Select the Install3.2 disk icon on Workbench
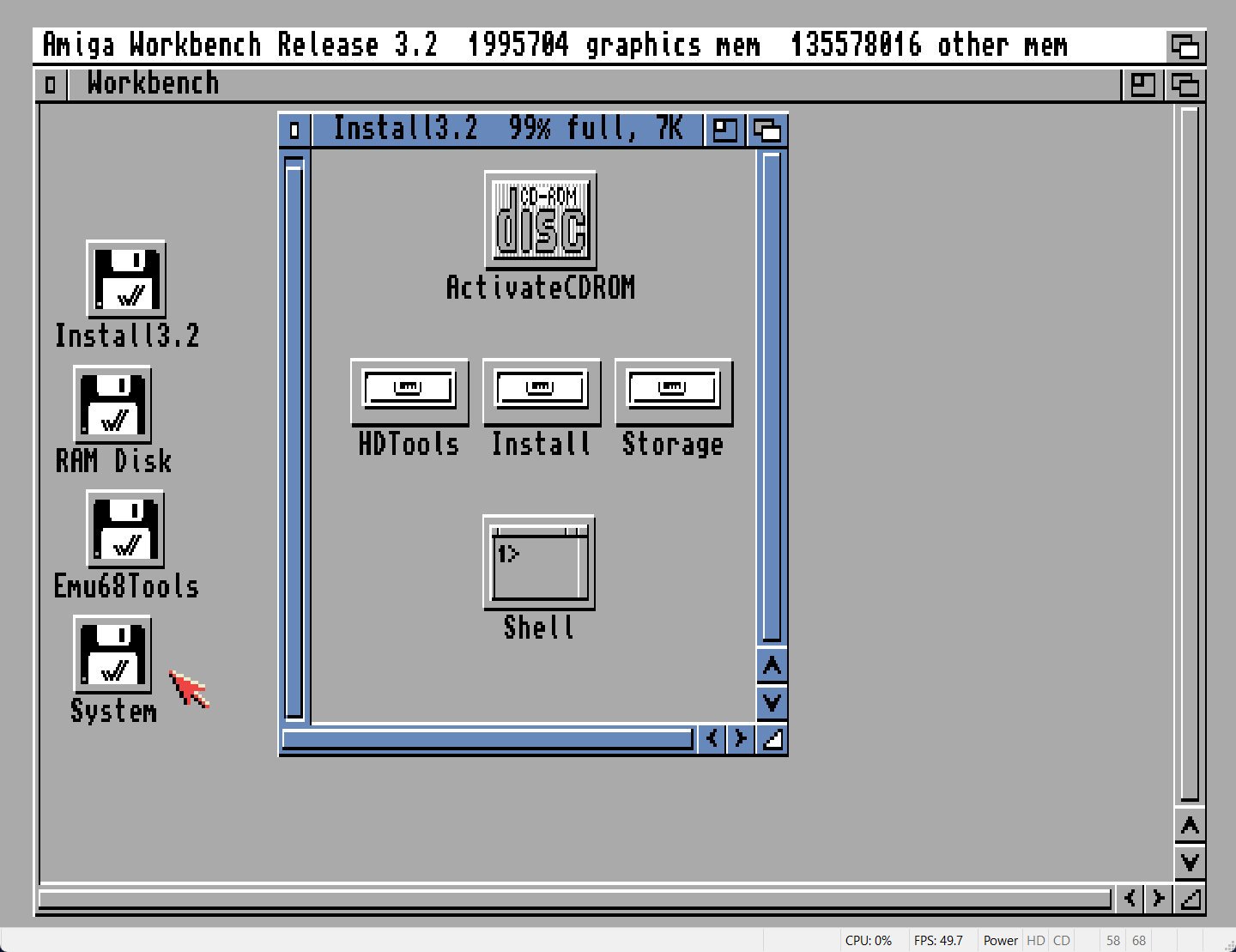Viewport: 1236px width, 952px height. 126,279
